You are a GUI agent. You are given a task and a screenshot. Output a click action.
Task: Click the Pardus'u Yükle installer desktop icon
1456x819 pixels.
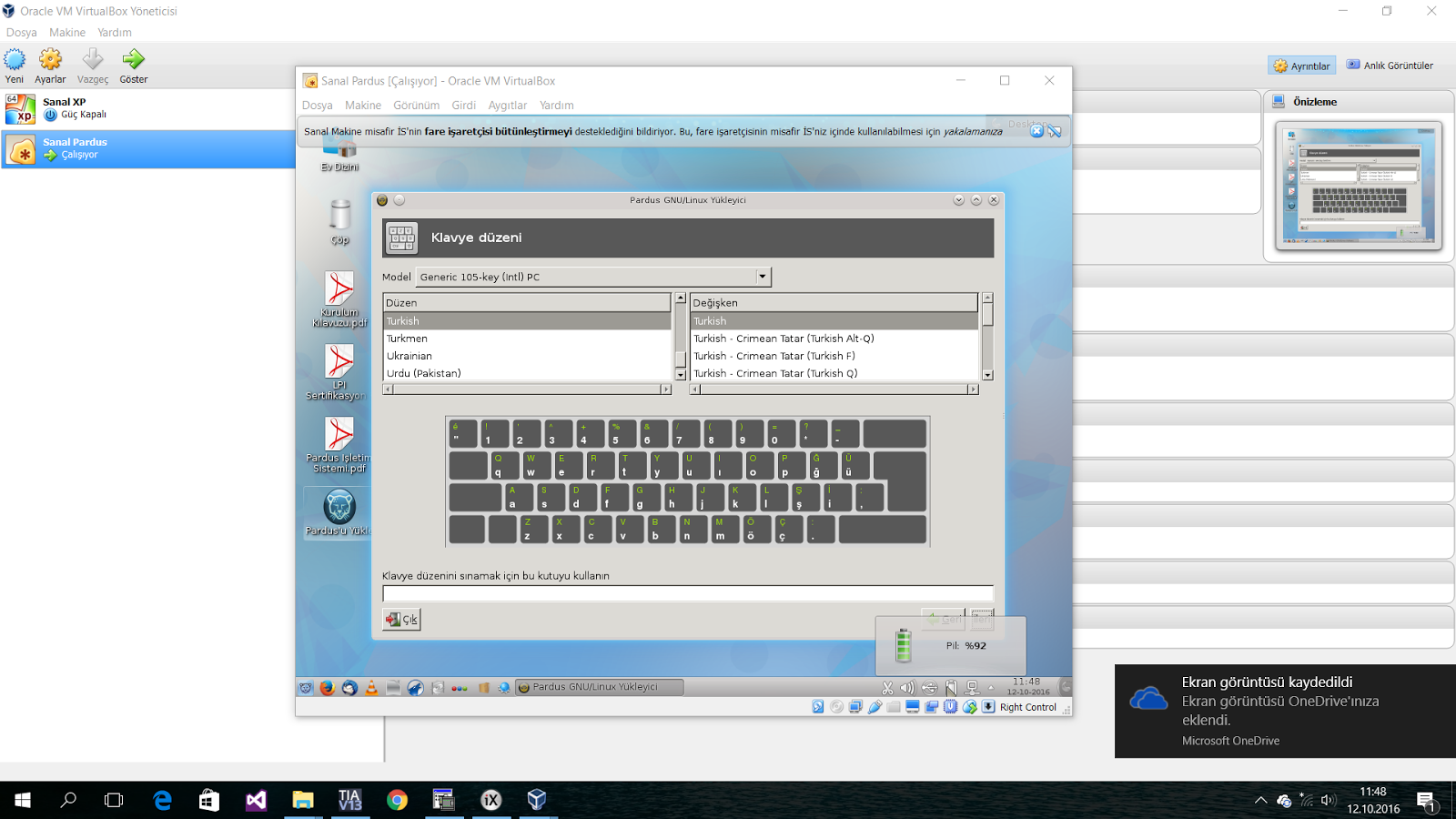pos(339,512)
